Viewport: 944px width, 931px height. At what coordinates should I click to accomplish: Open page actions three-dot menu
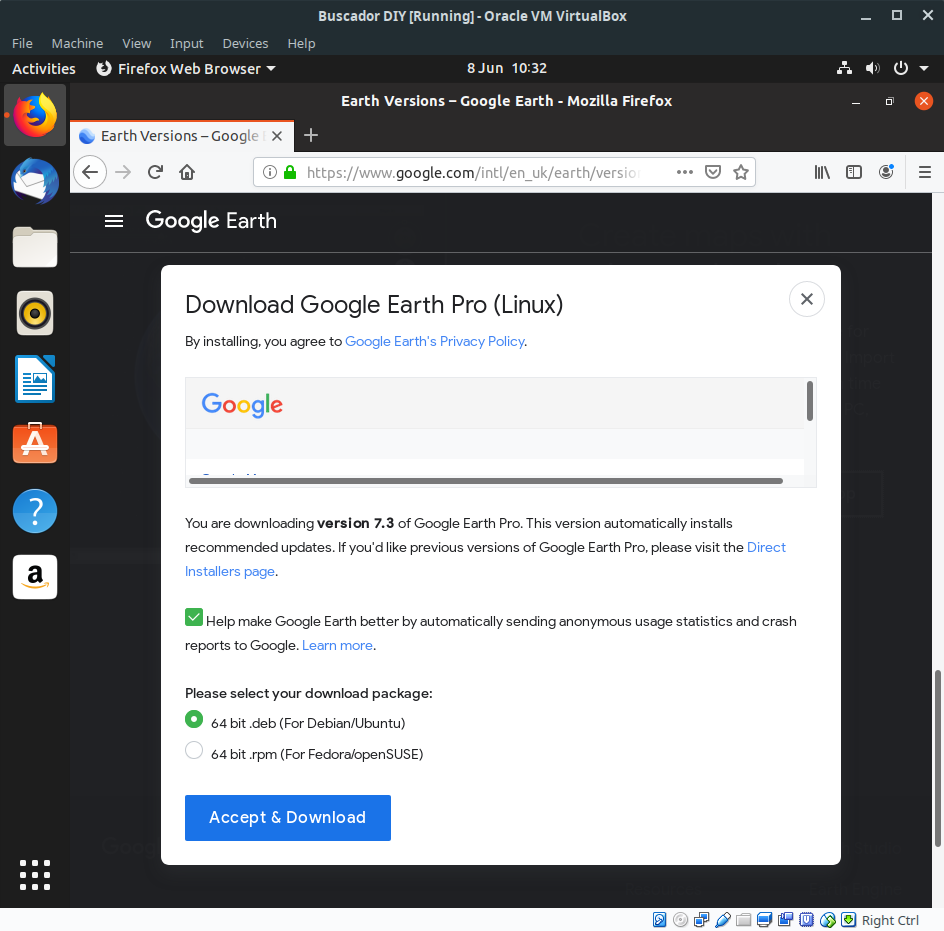pyautogui.click(x=685, y=172)
